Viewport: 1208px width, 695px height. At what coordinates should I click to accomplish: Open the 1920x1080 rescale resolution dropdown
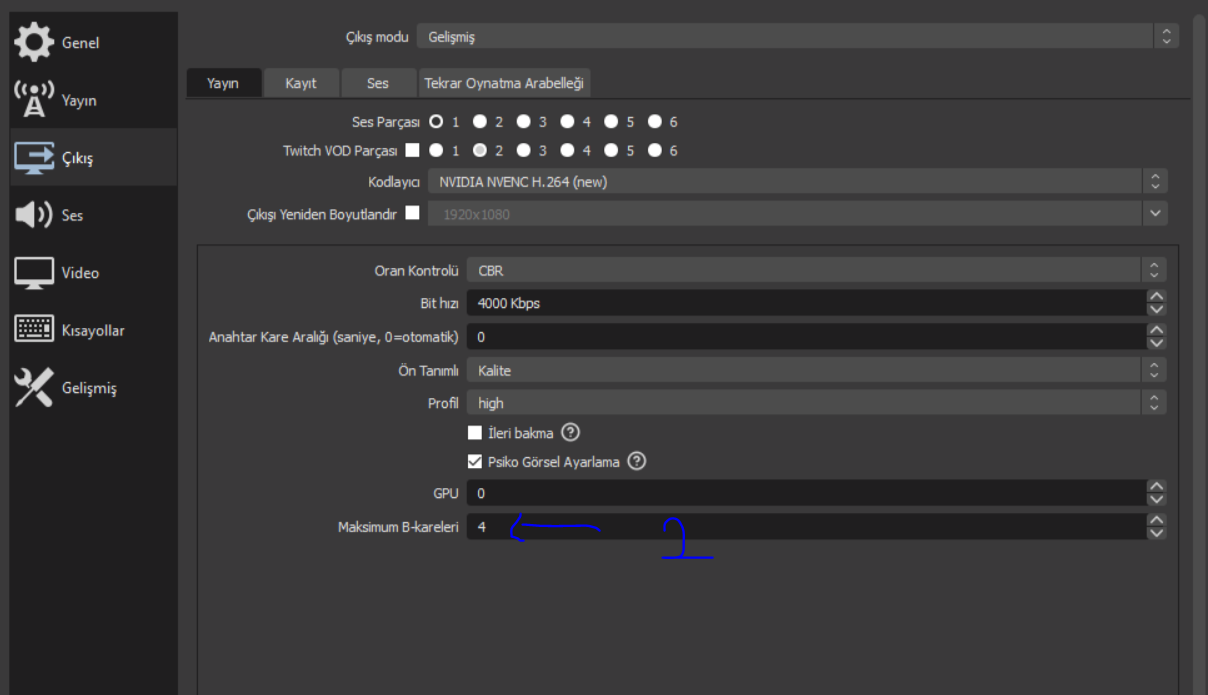[x=797, y=213]
